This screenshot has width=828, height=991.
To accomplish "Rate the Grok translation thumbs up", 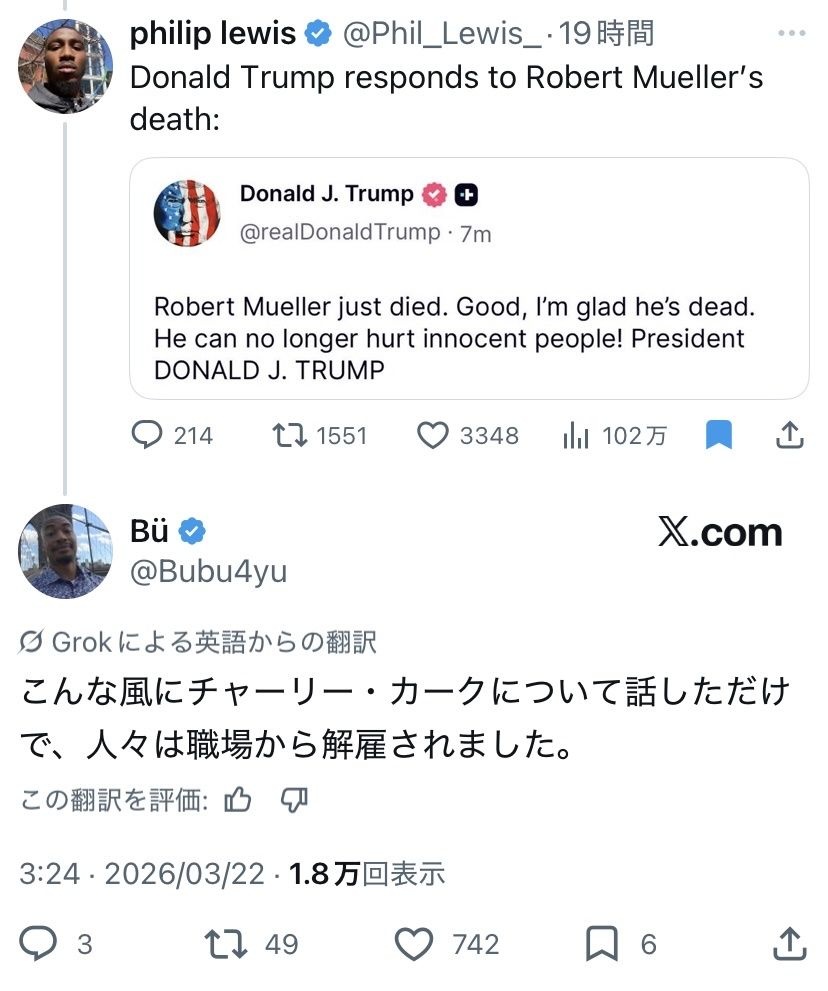I will click(x=238, y=799).
